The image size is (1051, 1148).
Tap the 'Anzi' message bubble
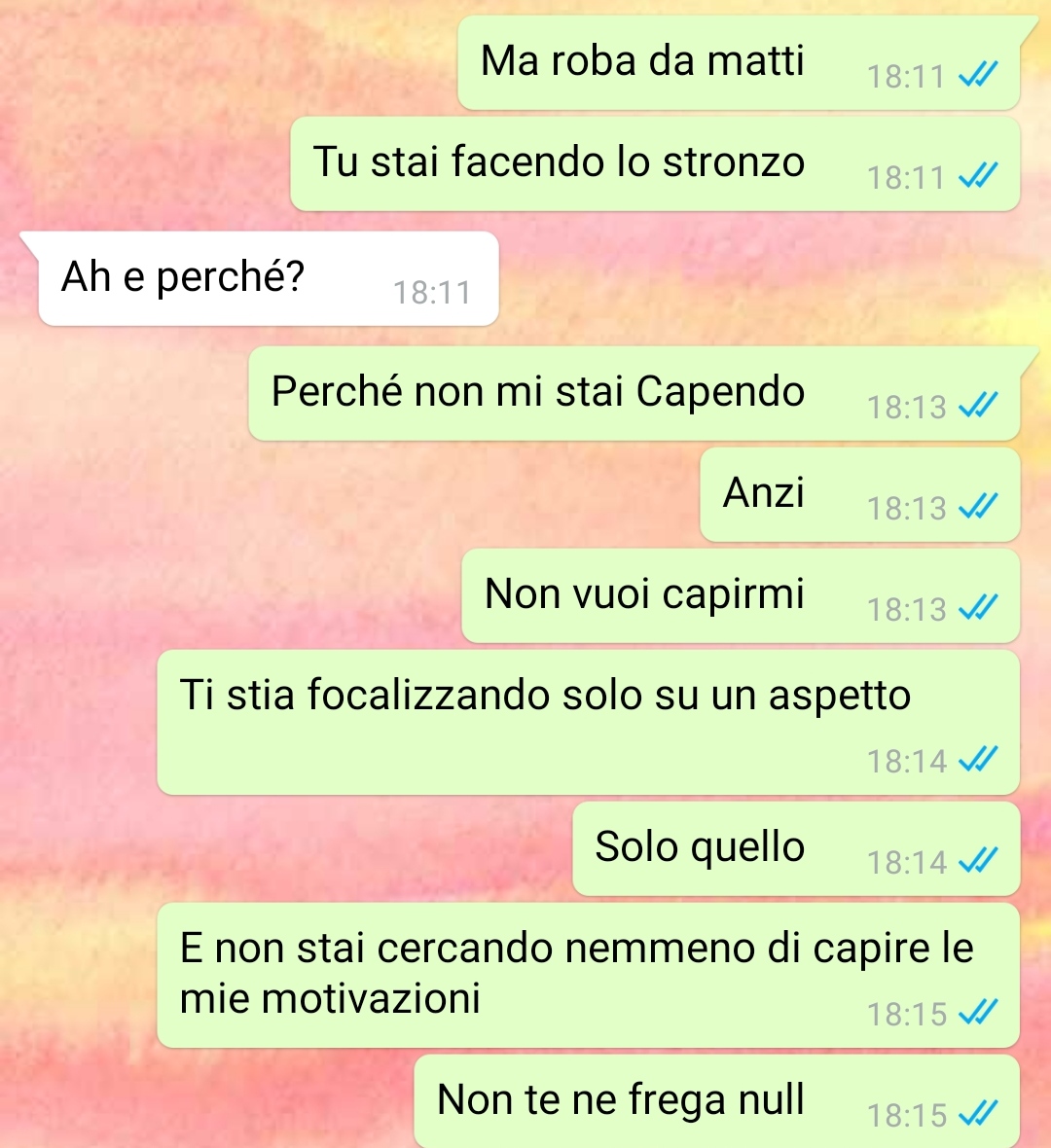pyautogui.click(x=860, y=494)
